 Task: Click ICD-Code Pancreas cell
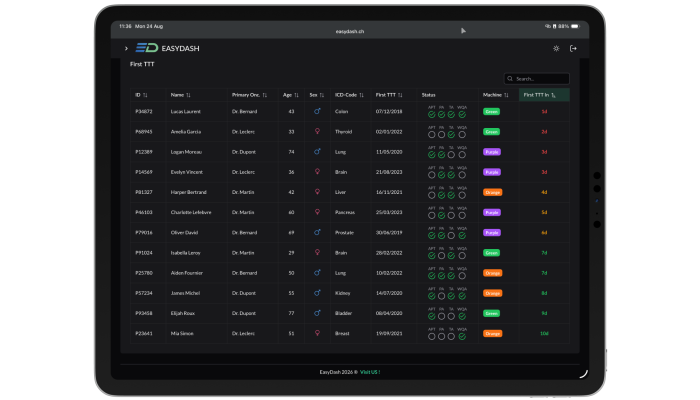[x=345, y=212]
